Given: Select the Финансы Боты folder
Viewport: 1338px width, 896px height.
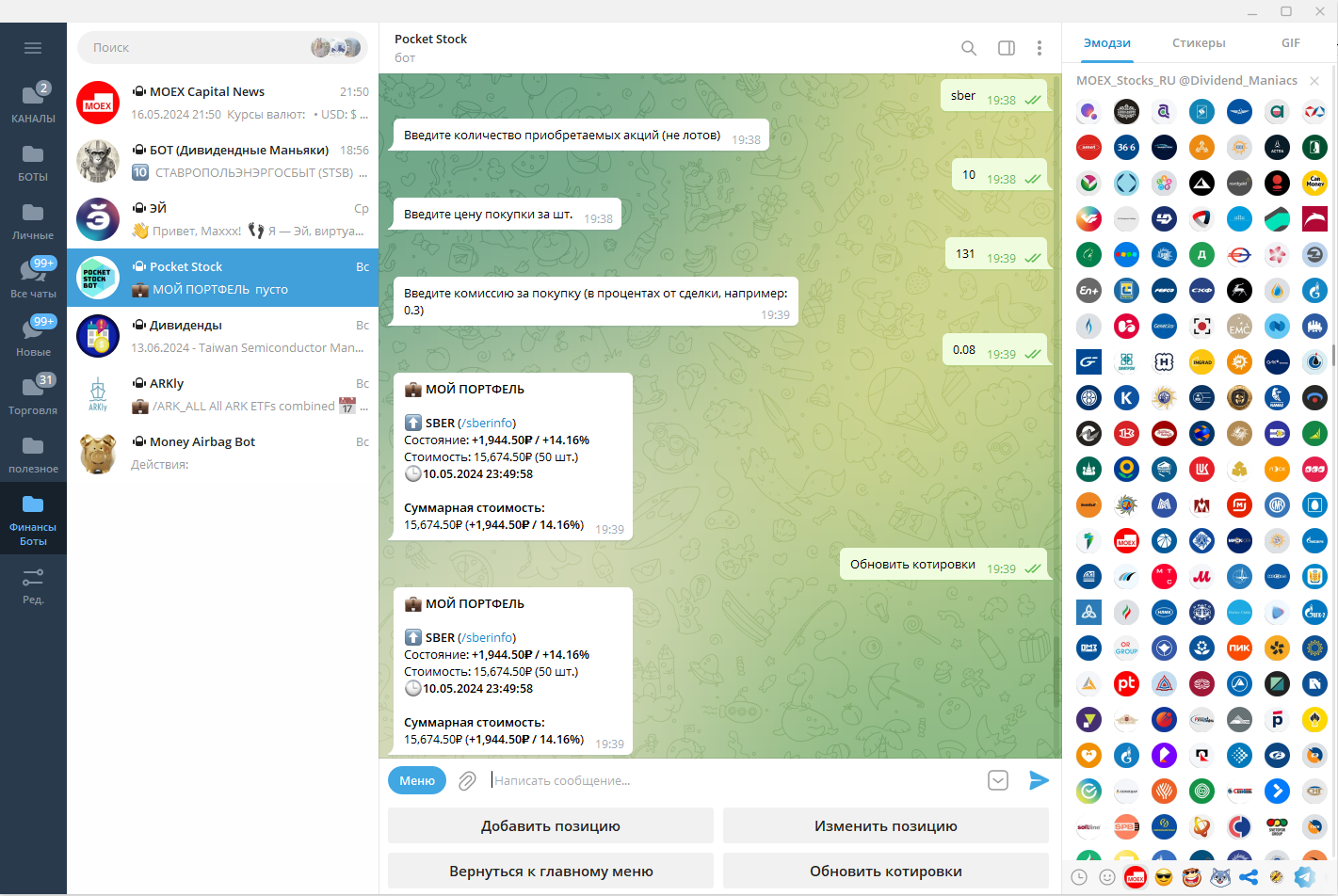Looking at the screenshot, I should [x=33, y=519].
